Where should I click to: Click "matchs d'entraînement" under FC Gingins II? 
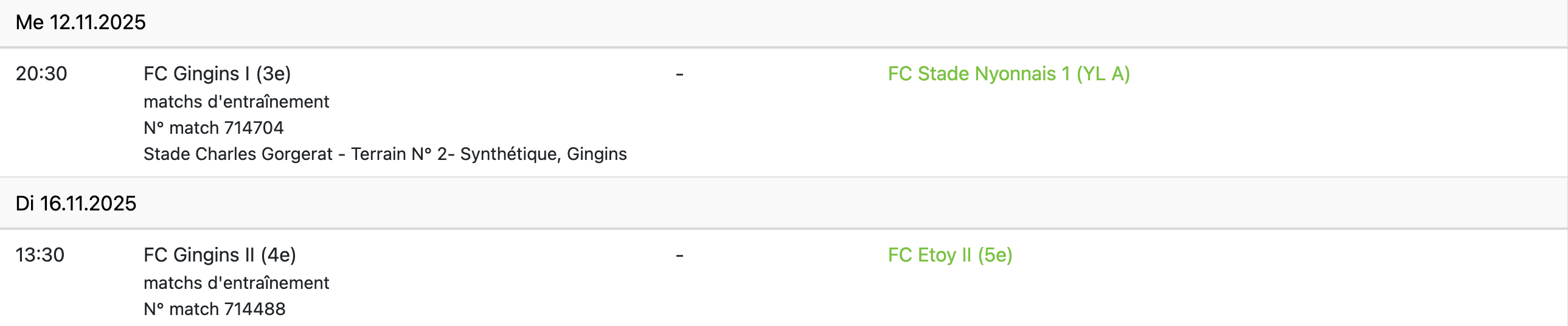[x=236, y=283]
